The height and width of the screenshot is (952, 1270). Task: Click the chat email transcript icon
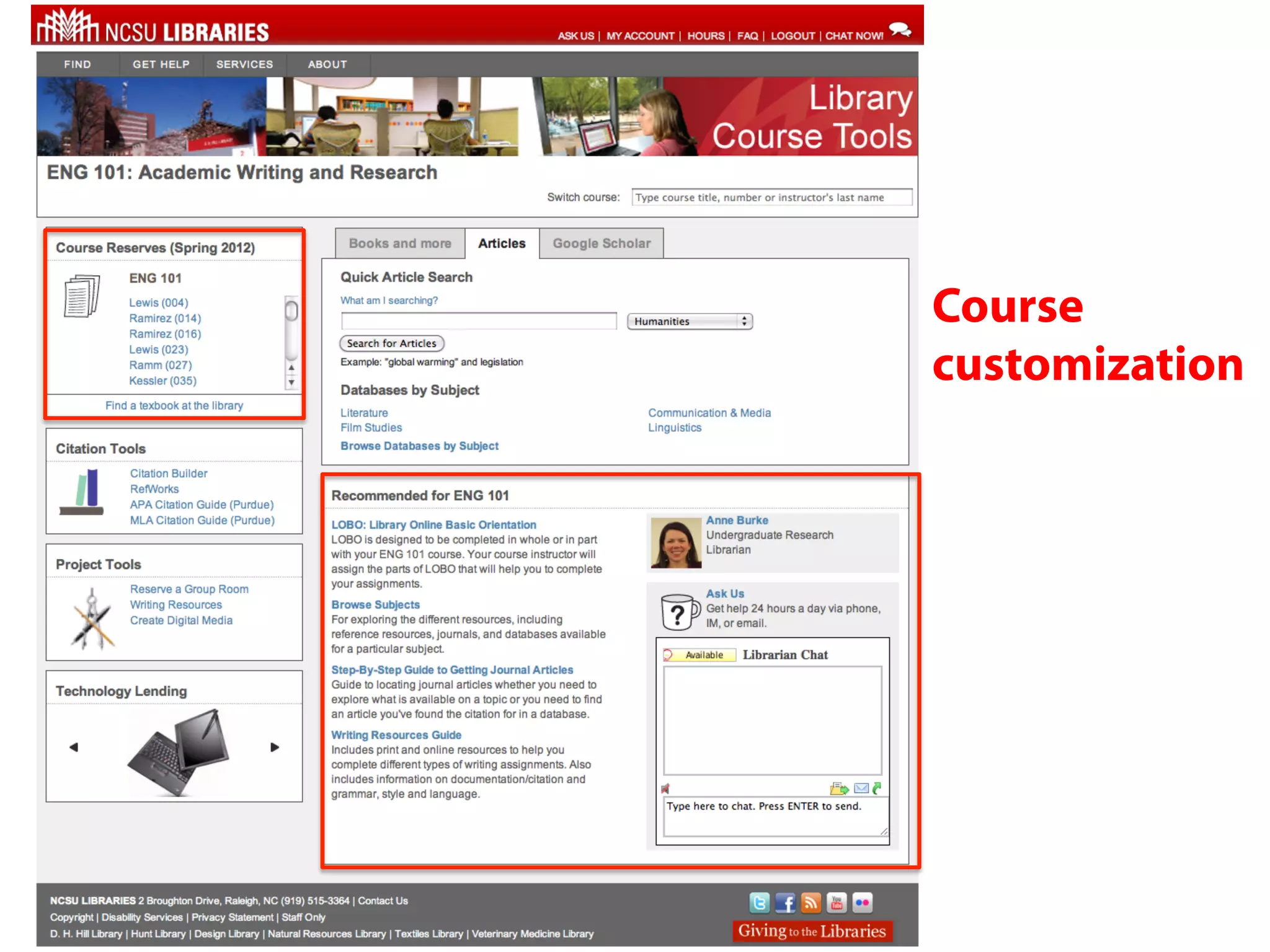click(x=861, y=788)
